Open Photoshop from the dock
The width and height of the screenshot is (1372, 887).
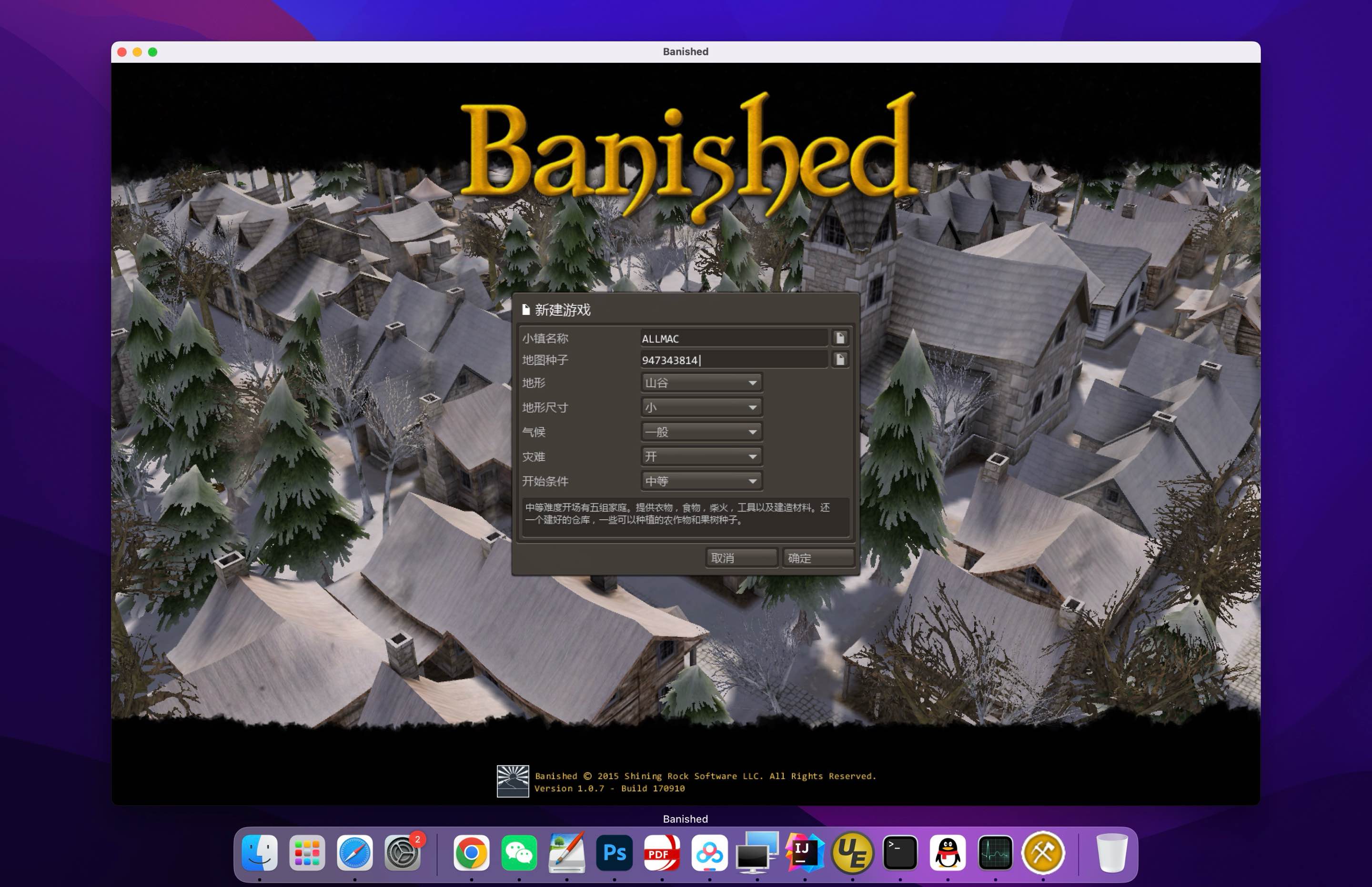[615, 853]
